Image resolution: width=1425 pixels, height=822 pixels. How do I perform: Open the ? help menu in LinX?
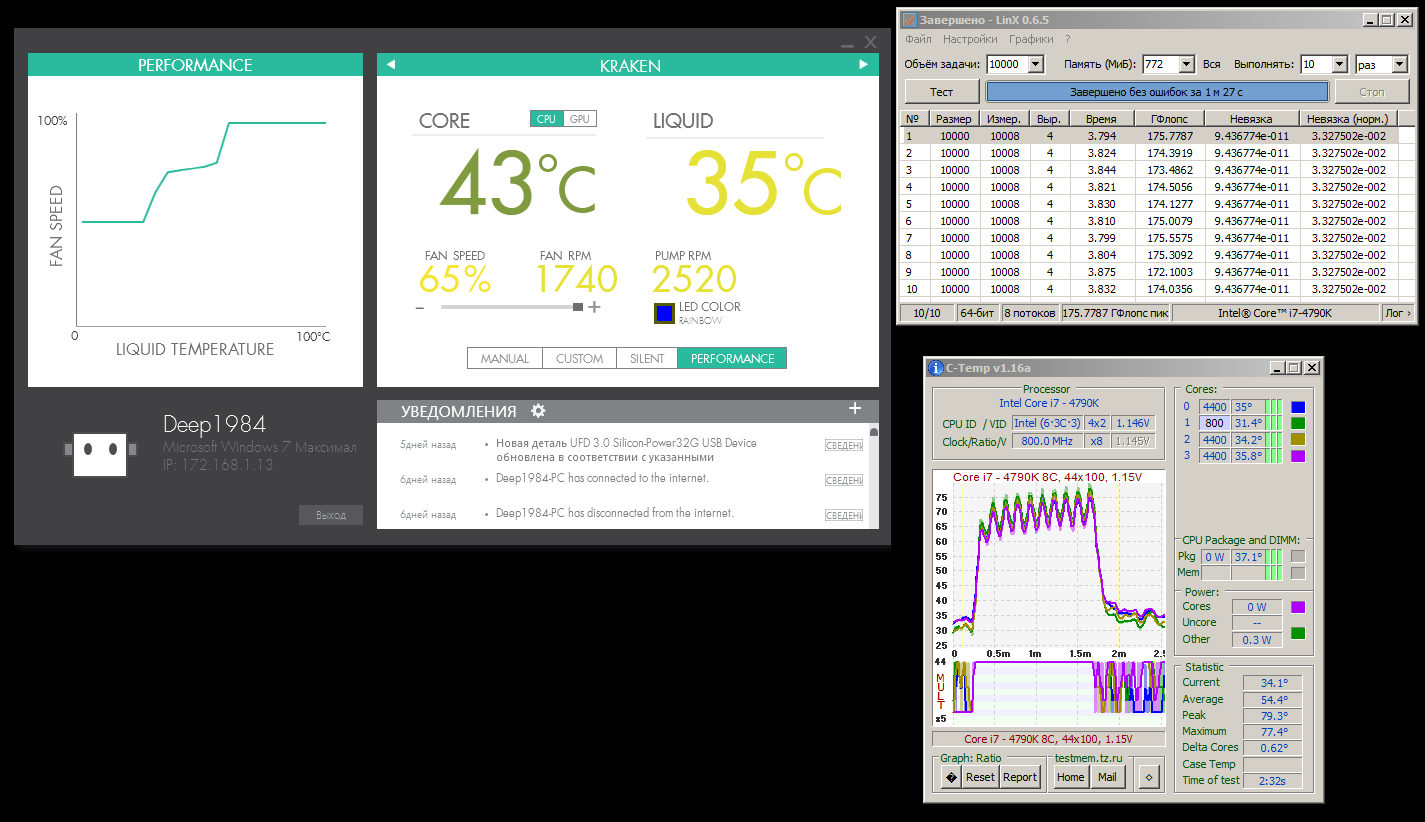1067,39
